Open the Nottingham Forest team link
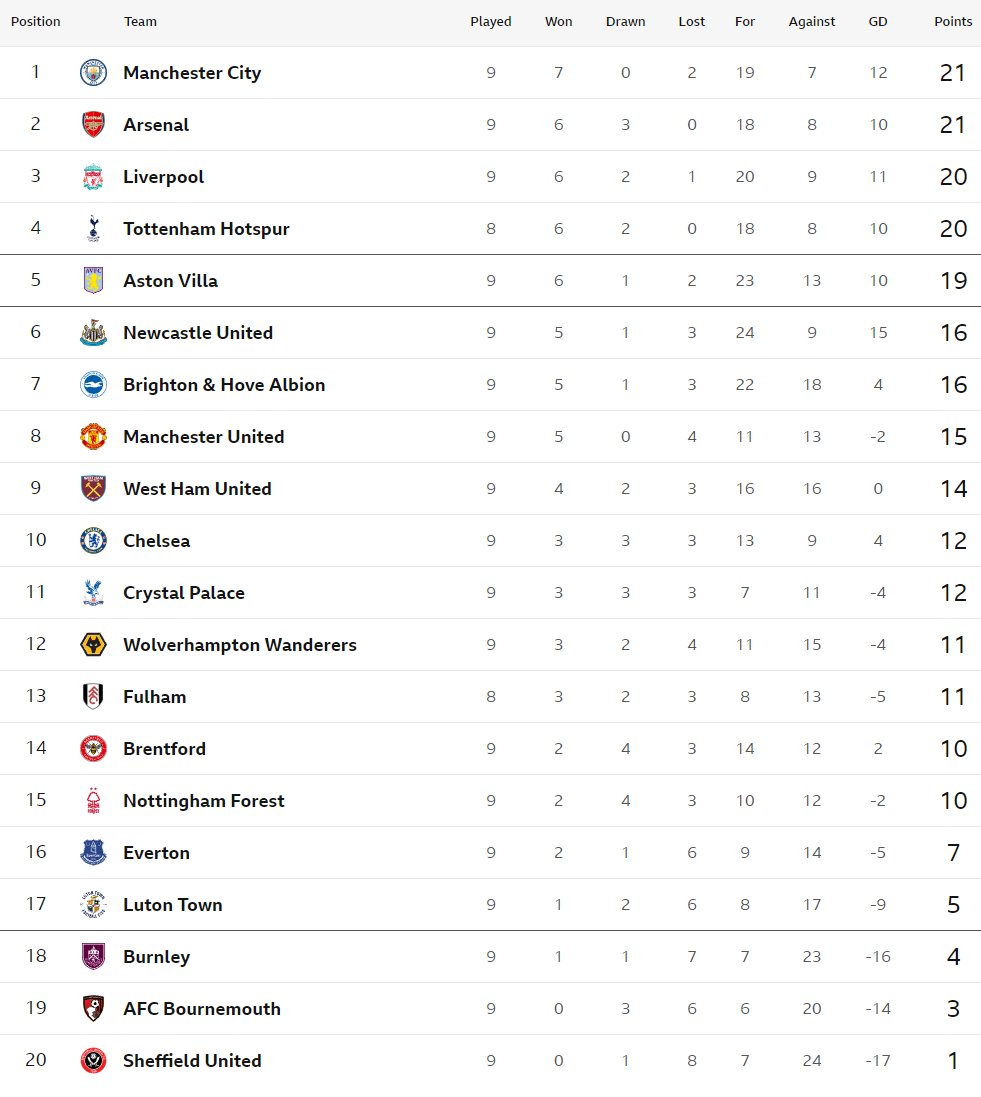The width and height of the screenshot is (981, 1097). (204, 801)
